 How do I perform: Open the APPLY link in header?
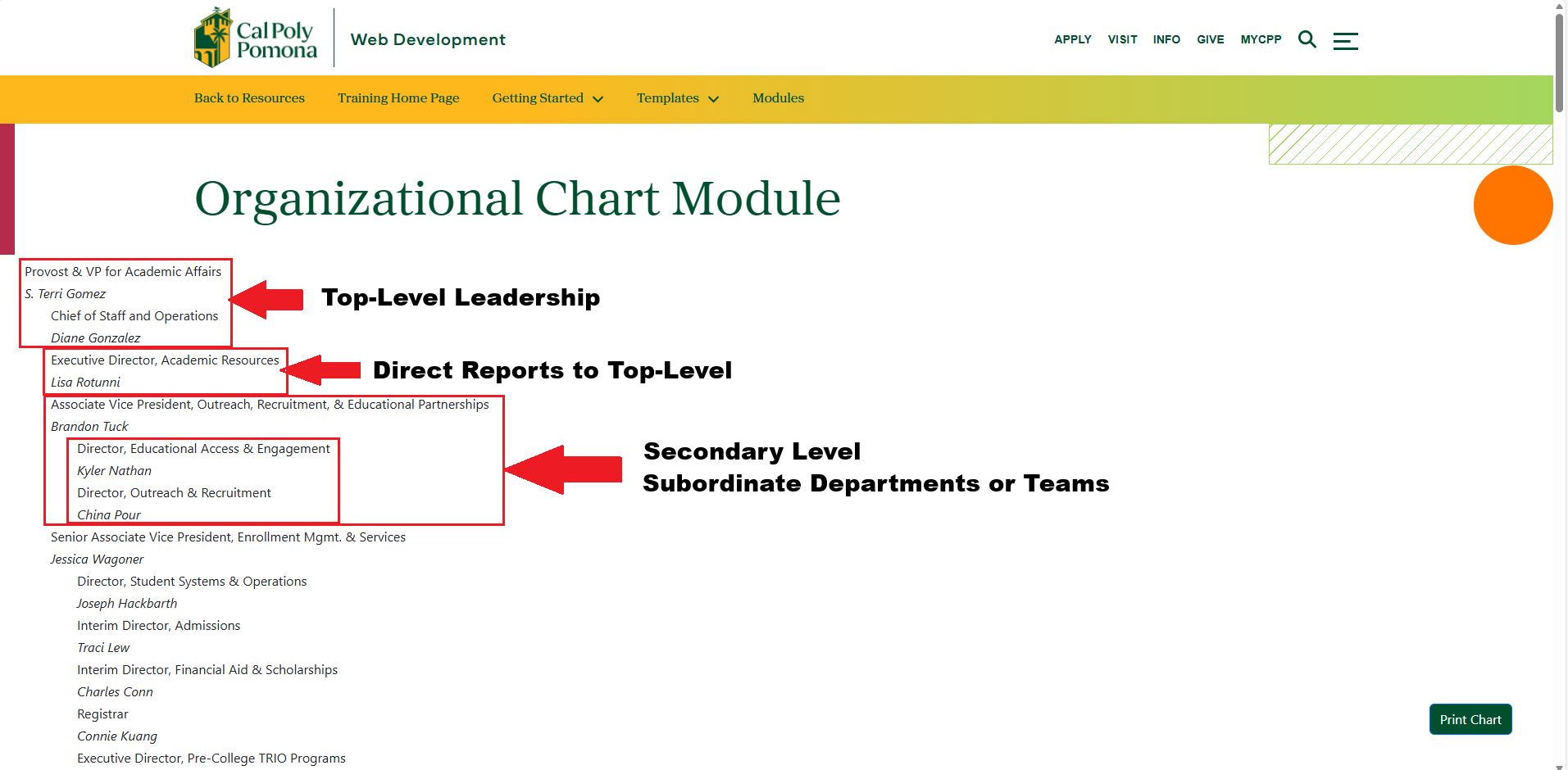1072,39
